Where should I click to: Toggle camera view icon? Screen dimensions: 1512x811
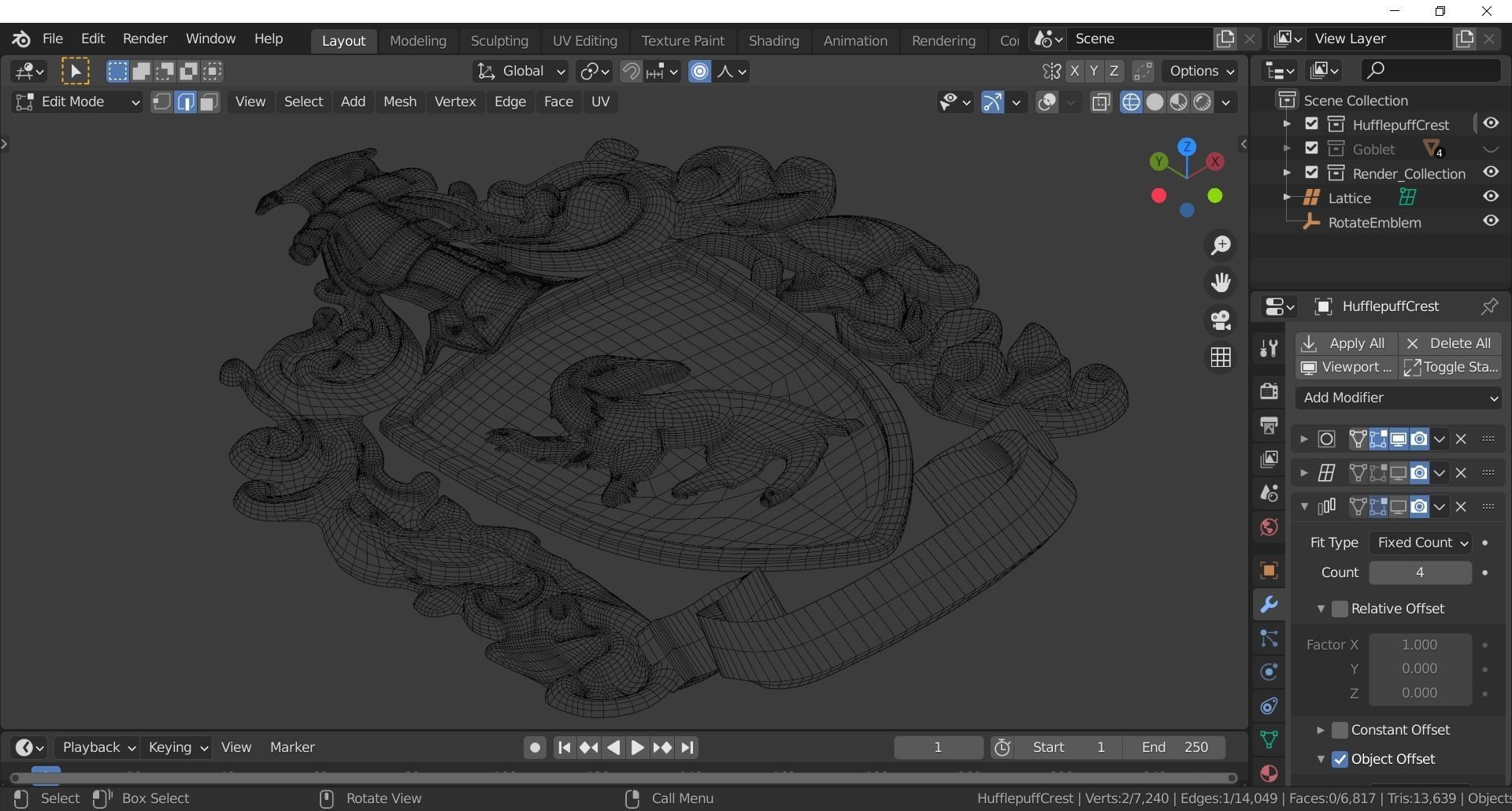pos(1221,320)
